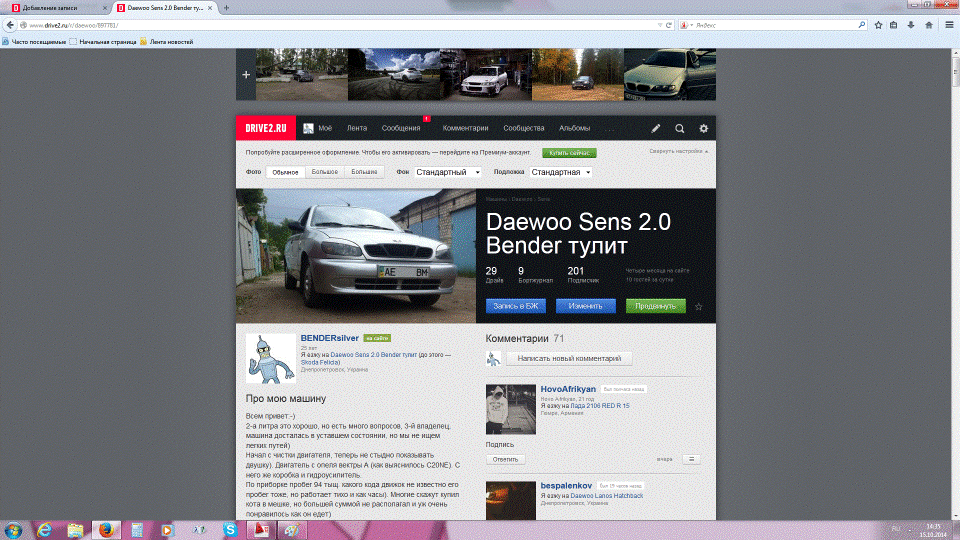Click the Запись в БЖ button
Image resolution: width=960 pixels, height=540 pixels.
(516, 306)
